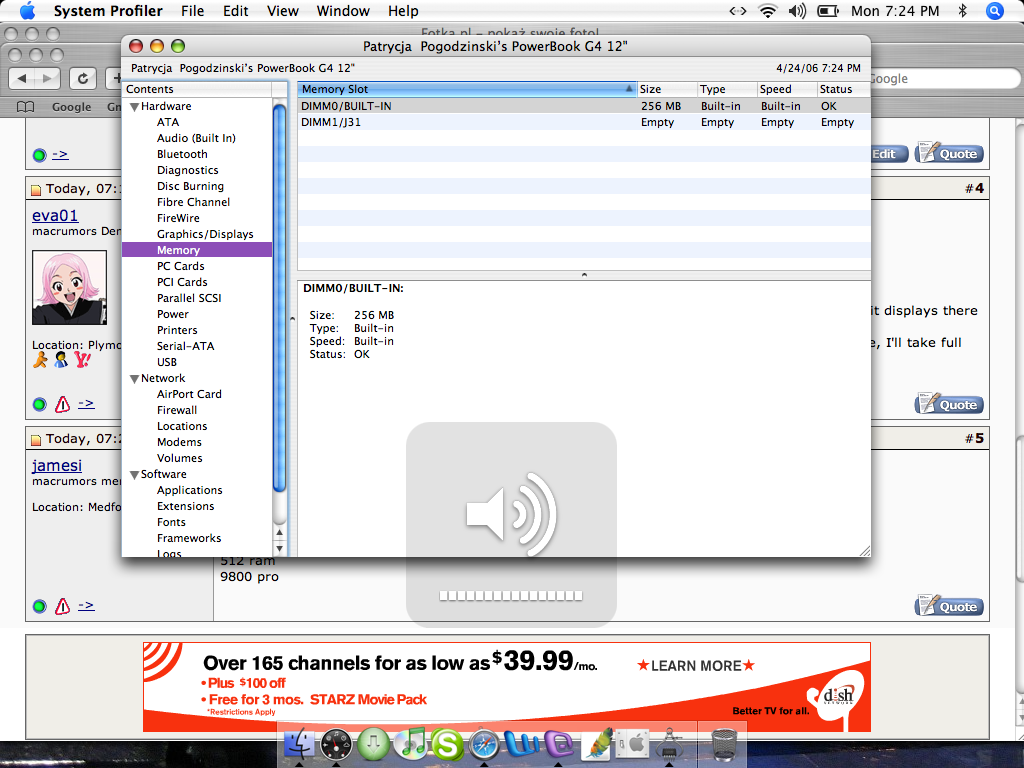Open Entourage from the Dock

[558, 744]
